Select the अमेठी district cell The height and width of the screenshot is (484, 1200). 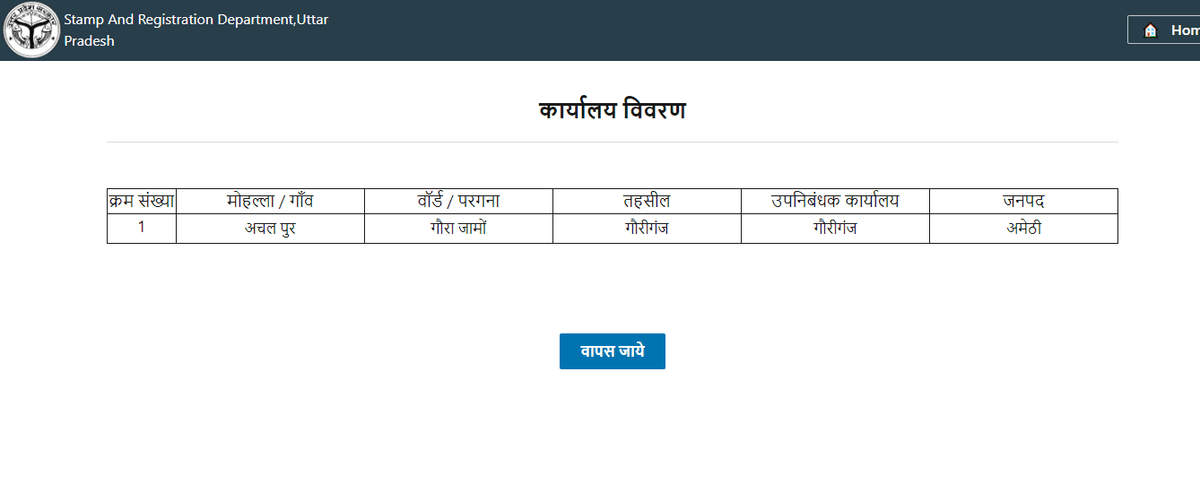tap(1023, 228)
